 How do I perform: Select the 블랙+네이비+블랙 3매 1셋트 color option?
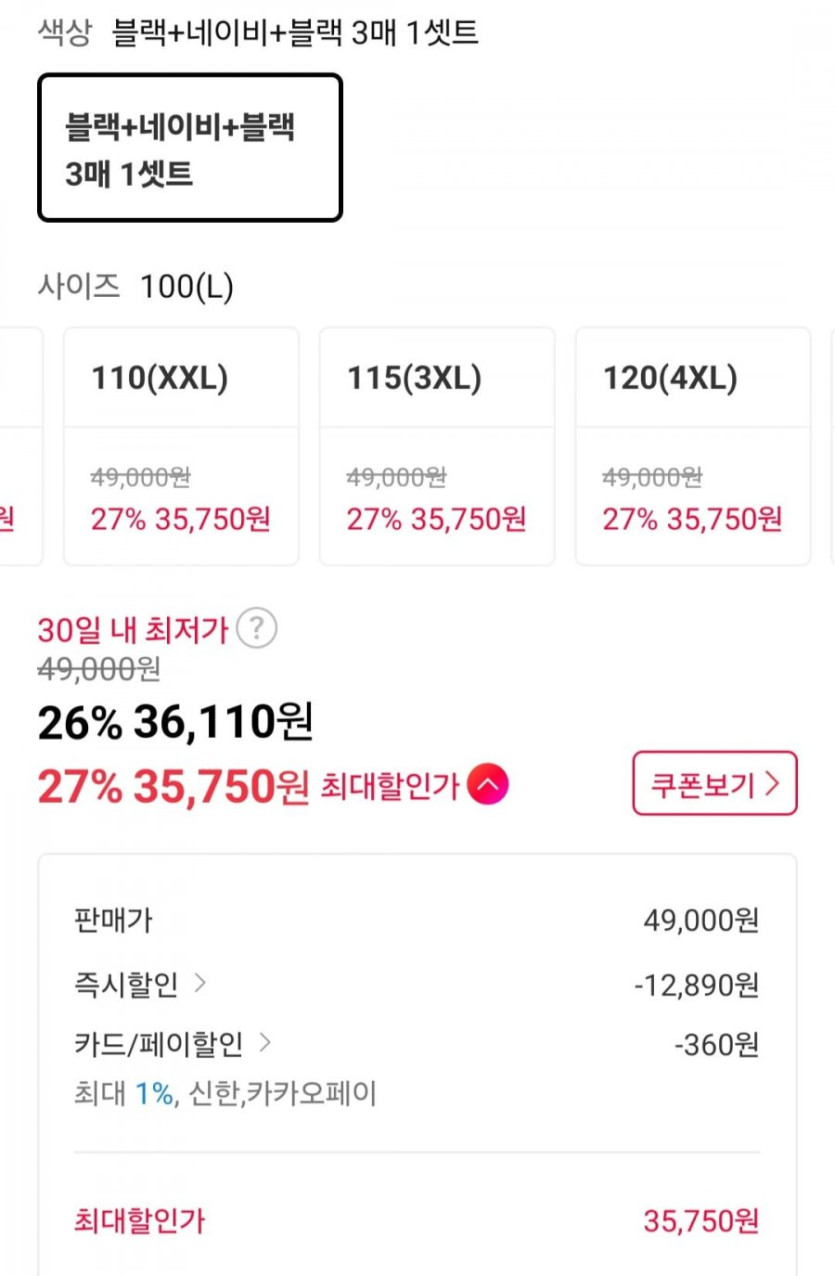point(190,148)
